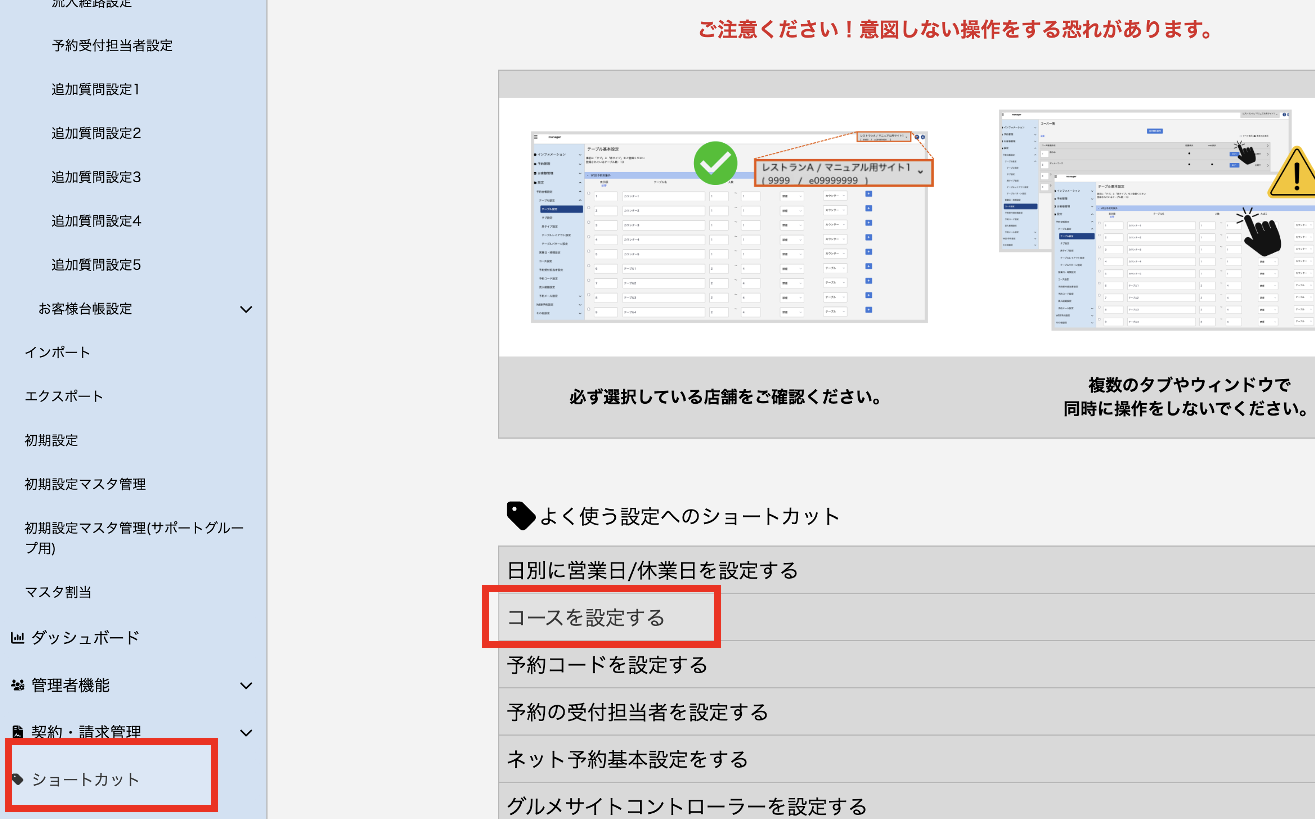Viewport: 1315px width, 819px height.
Task: Open 追加質問設定3 in the sidebar
Action: 96,177
